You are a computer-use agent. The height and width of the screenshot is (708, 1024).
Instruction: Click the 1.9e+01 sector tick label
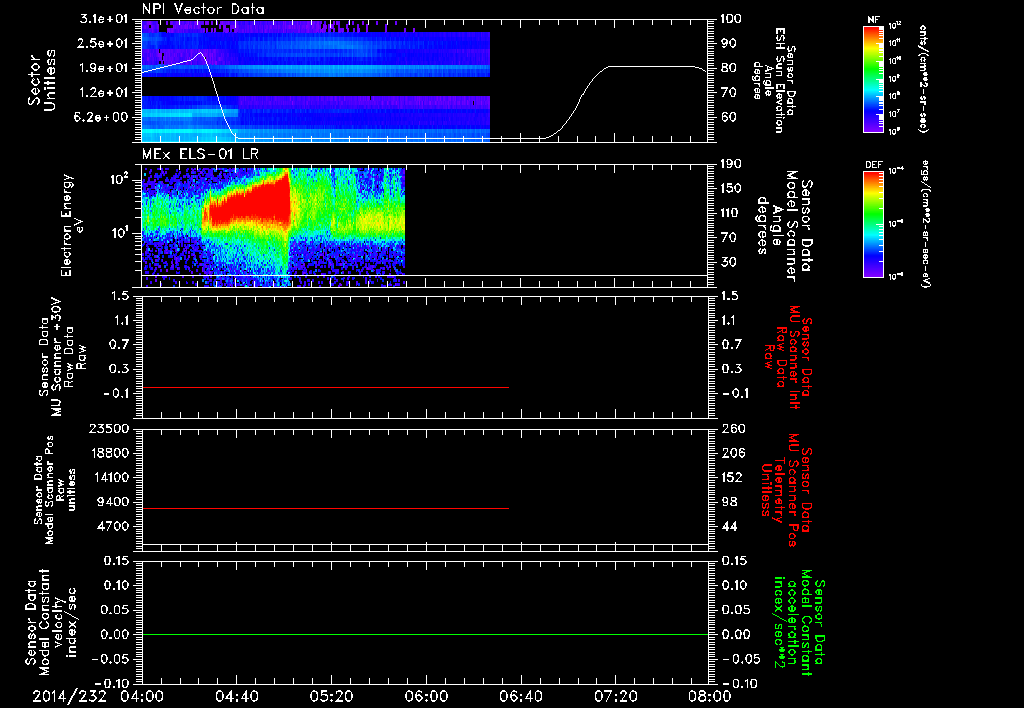click(x=104, y=68)
